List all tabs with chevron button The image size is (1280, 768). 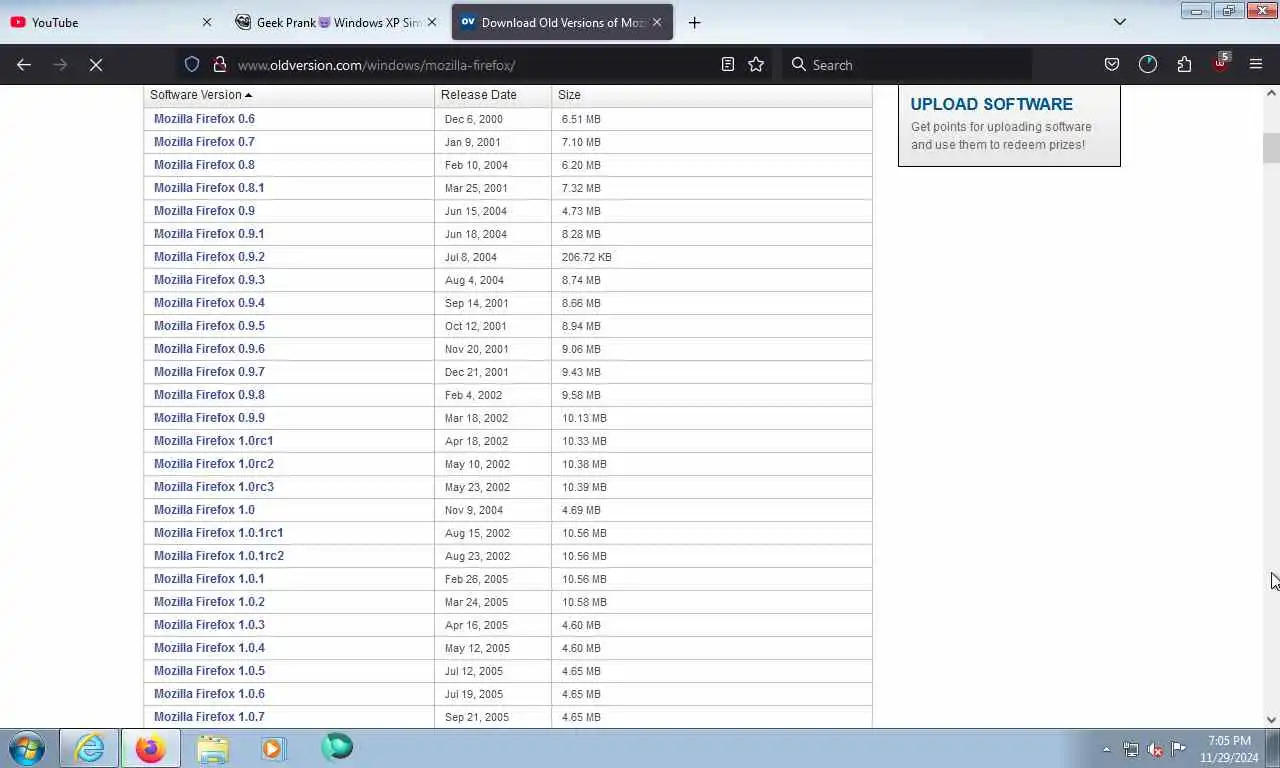point(1120,22)
